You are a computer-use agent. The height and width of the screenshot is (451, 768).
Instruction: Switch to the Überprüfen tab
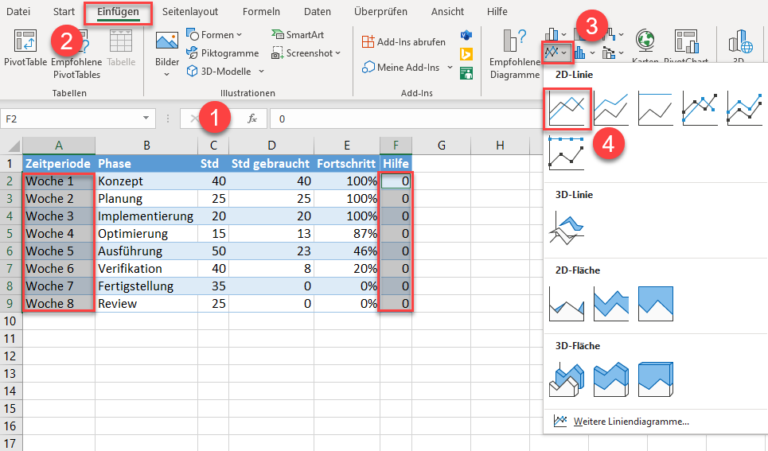point(381,11)
